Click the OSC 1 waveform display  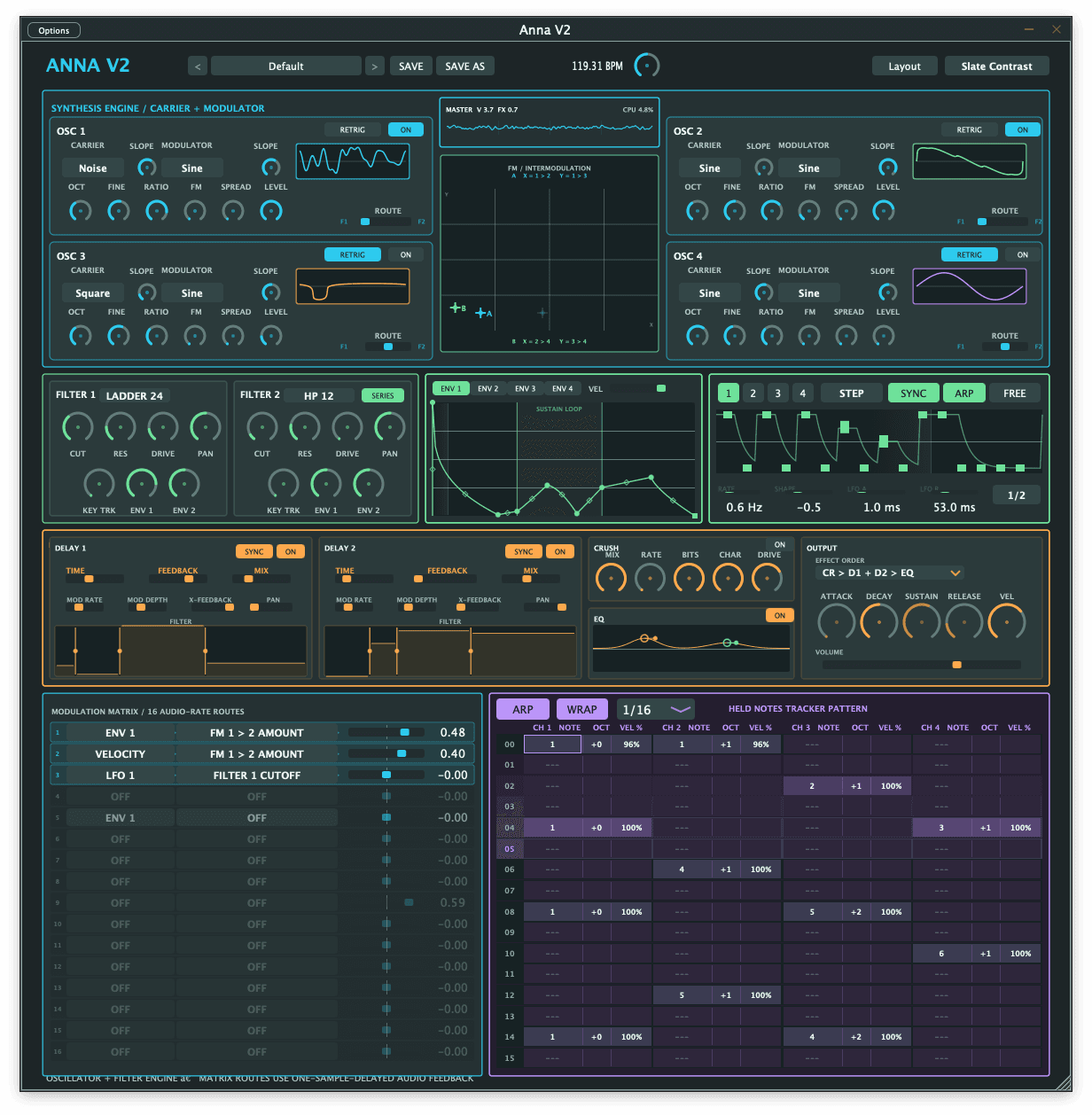(x=353, y=161)
